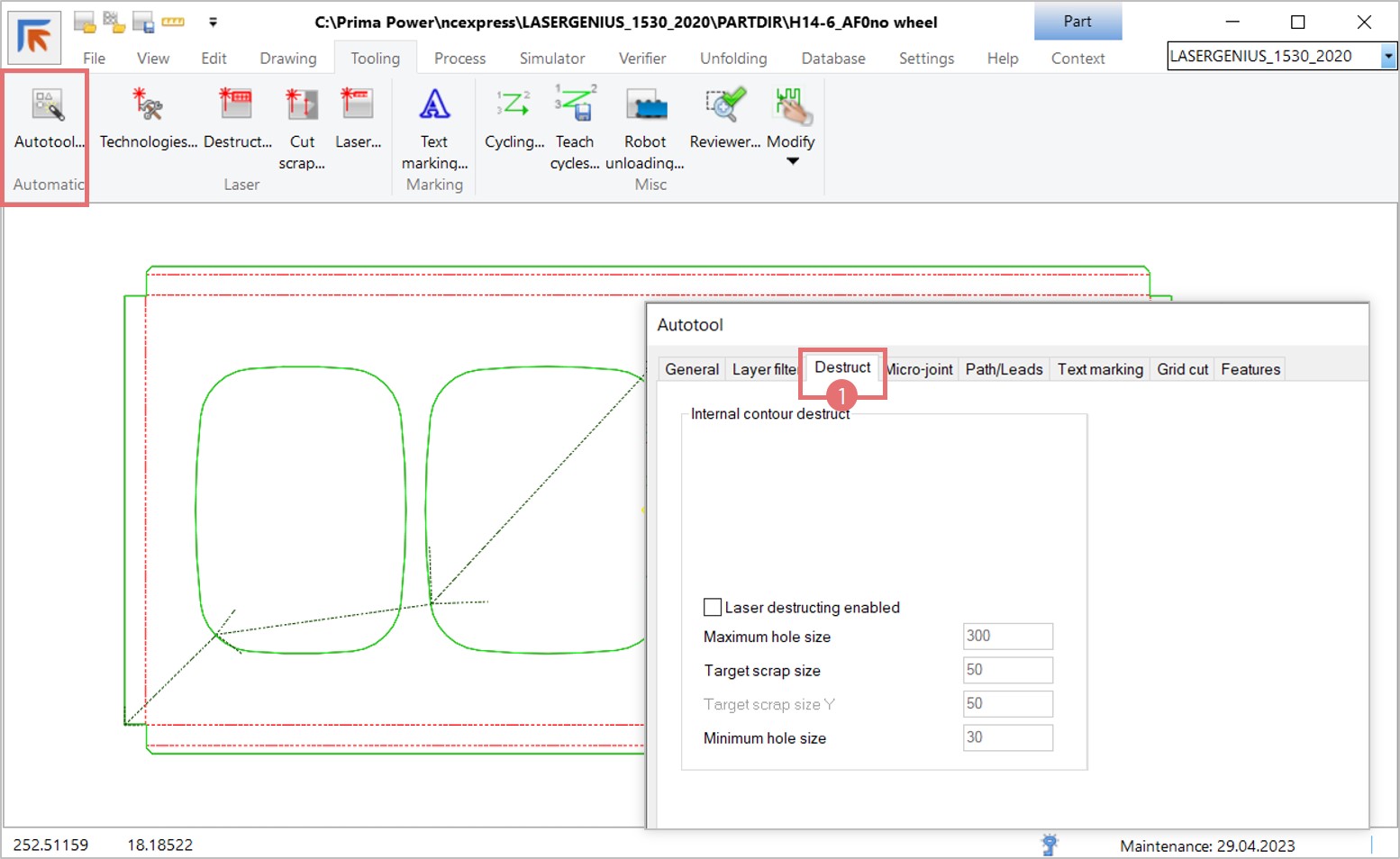Open the Text marking tool
The height and width of the screenshot is (859, 1400).
tap(434, 106)
